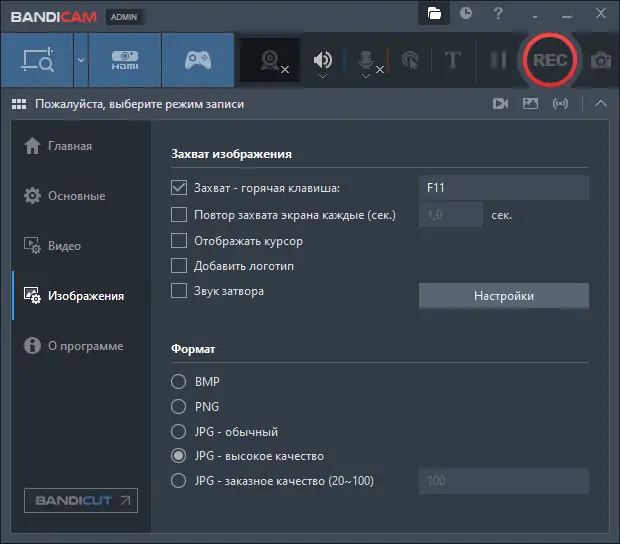Start recording with the REC button
The image size is (620, 544).
coord(550,60)
